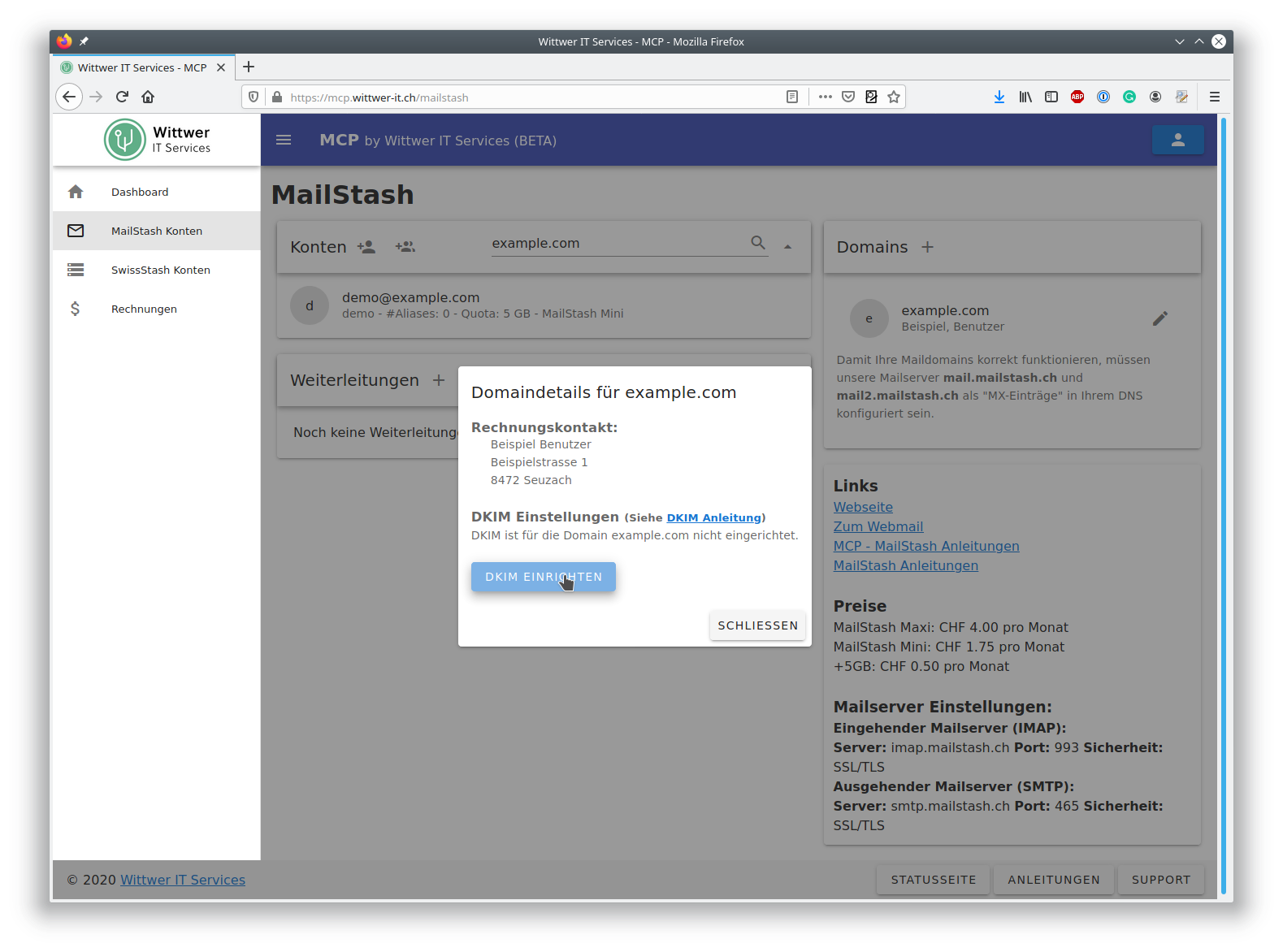
Task: Add a new domain with plus icon
Action: point(927,246)
